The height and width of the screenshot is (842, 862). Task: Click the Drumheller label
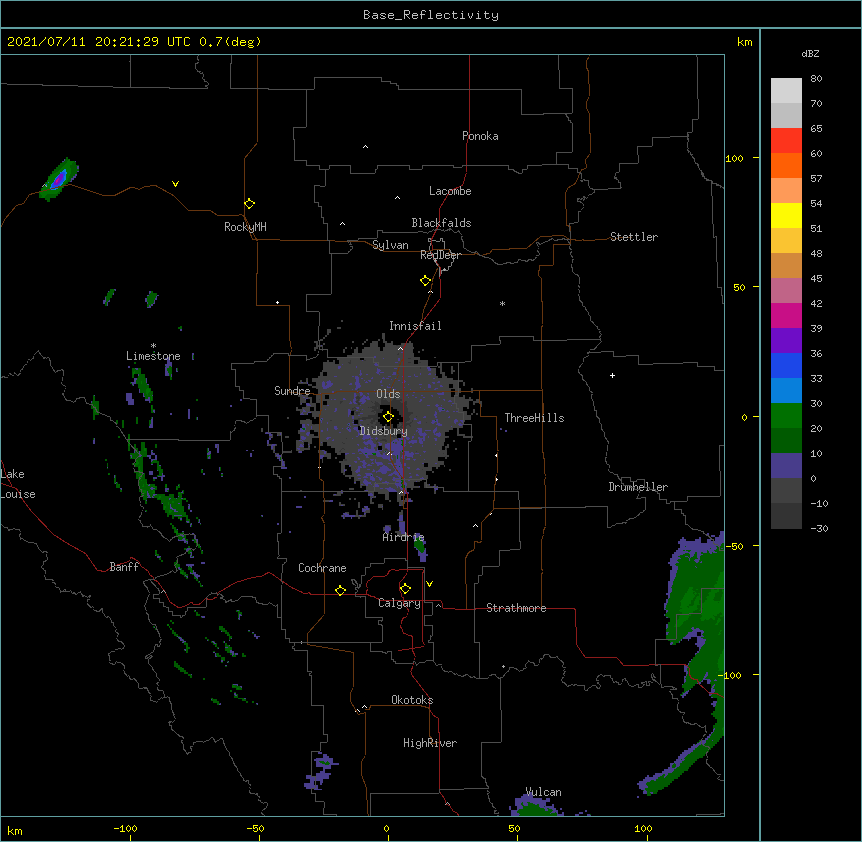[x=638, y=487]
